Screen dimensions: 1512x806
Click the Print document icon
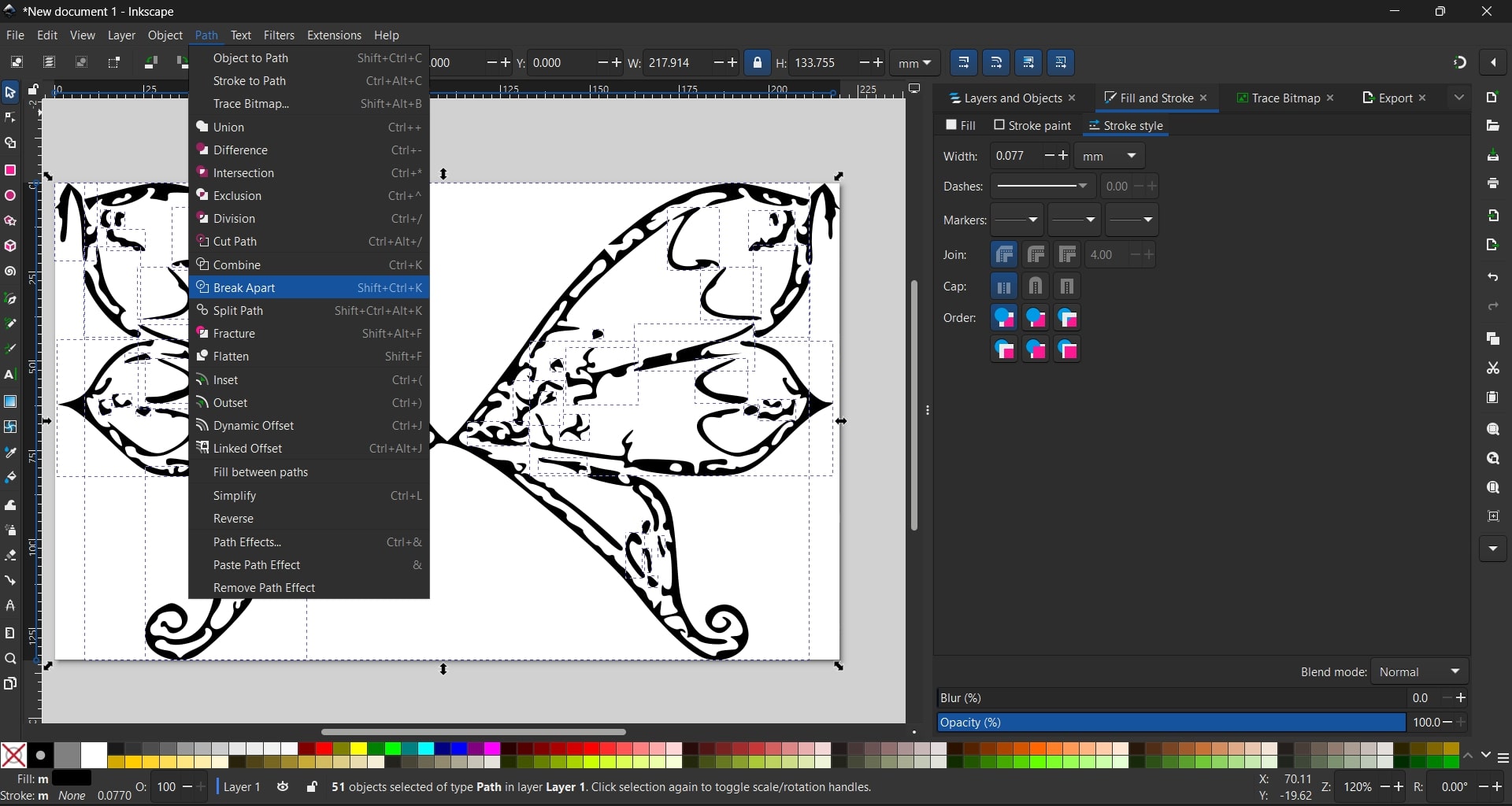click(x=1493, y=183)
